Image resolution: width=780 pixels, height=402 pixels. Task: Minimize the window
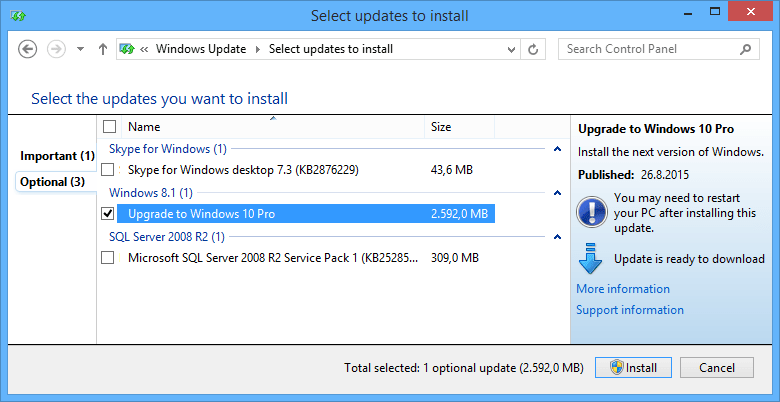pyautogui.click(x=688, y=12)
